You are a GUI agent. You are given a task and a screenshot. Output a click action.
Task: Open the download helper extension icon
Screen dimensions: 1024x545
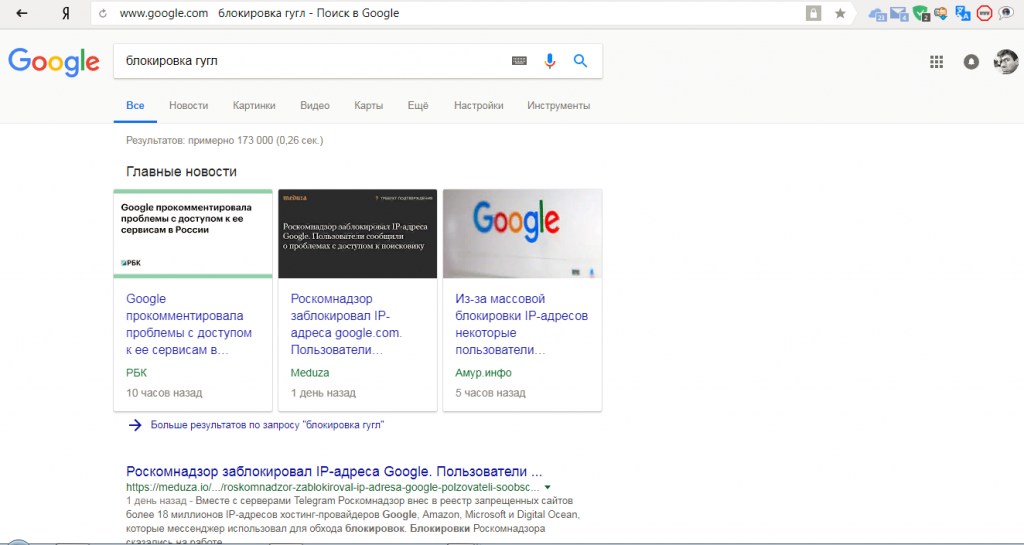pos(941,13)
